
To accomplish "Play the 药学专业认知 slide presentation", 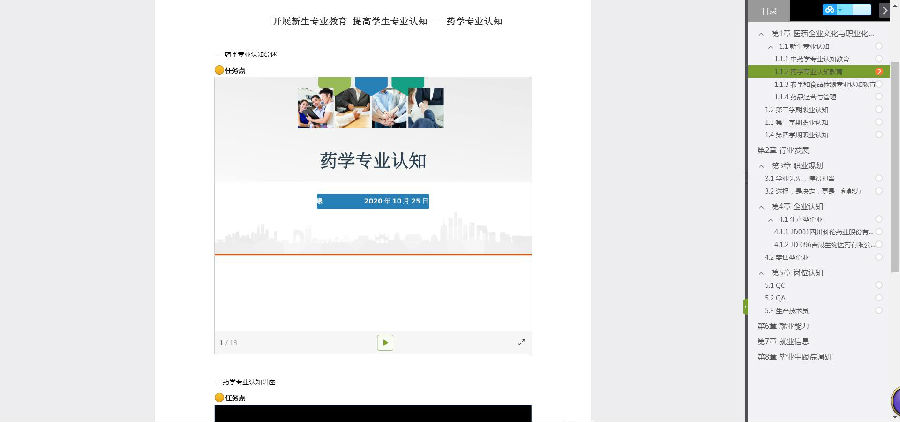I will tap(385, 343).
